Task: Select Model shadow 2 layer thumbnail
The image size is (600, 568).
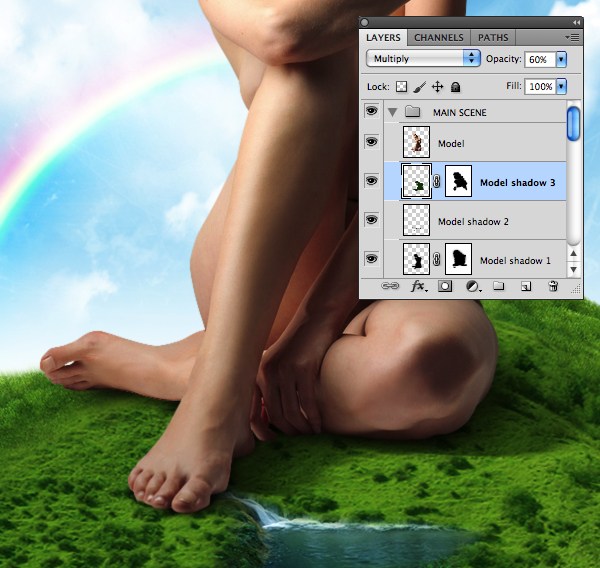Action: click(416, 220)
